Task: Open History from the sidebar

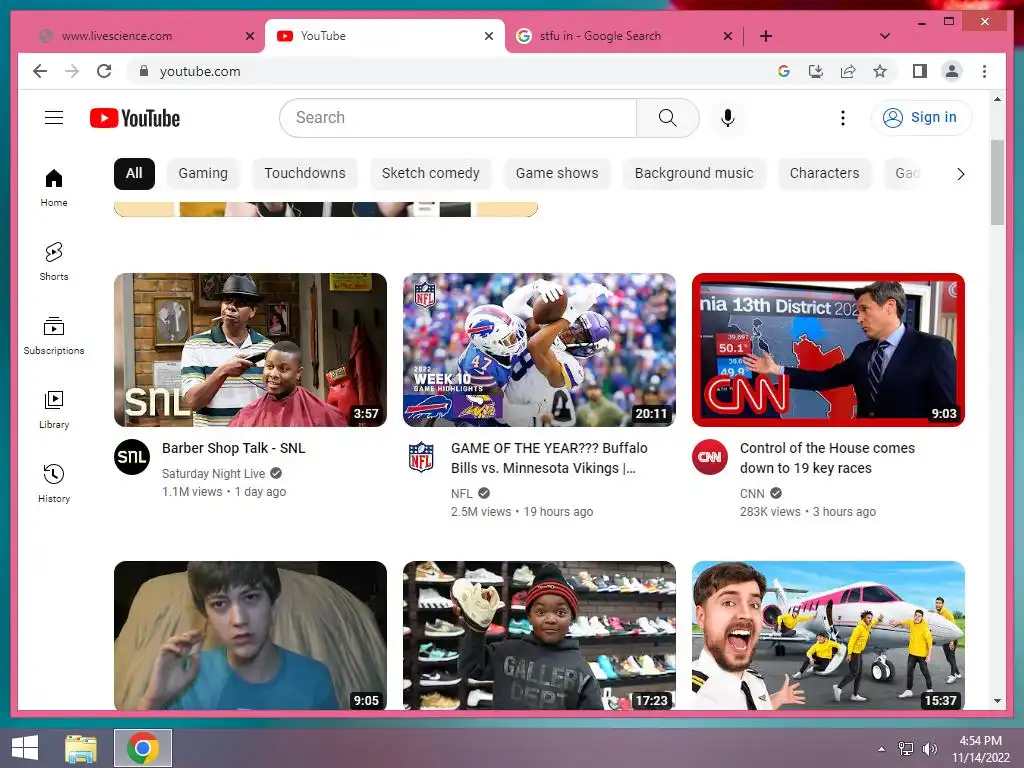Action: 54,483
